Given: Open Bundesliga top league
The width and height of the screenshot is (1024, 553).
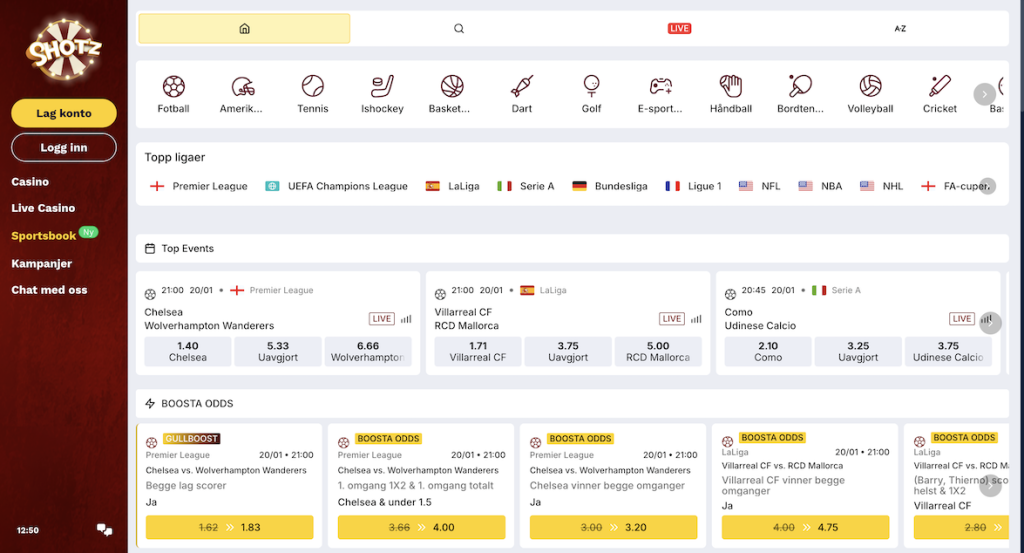Looking at the screenshot, I should tap(609, 186).
